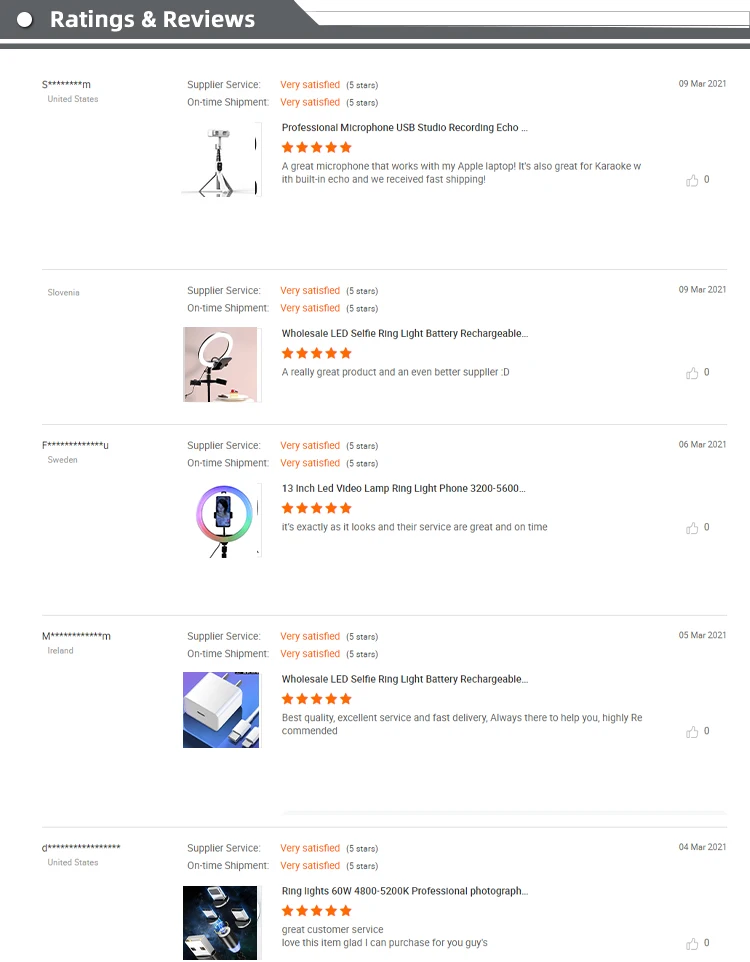Open the microphone tripod product thumbnail
The height and width of the screenshot is (962, 750).
tap(222, 160)
